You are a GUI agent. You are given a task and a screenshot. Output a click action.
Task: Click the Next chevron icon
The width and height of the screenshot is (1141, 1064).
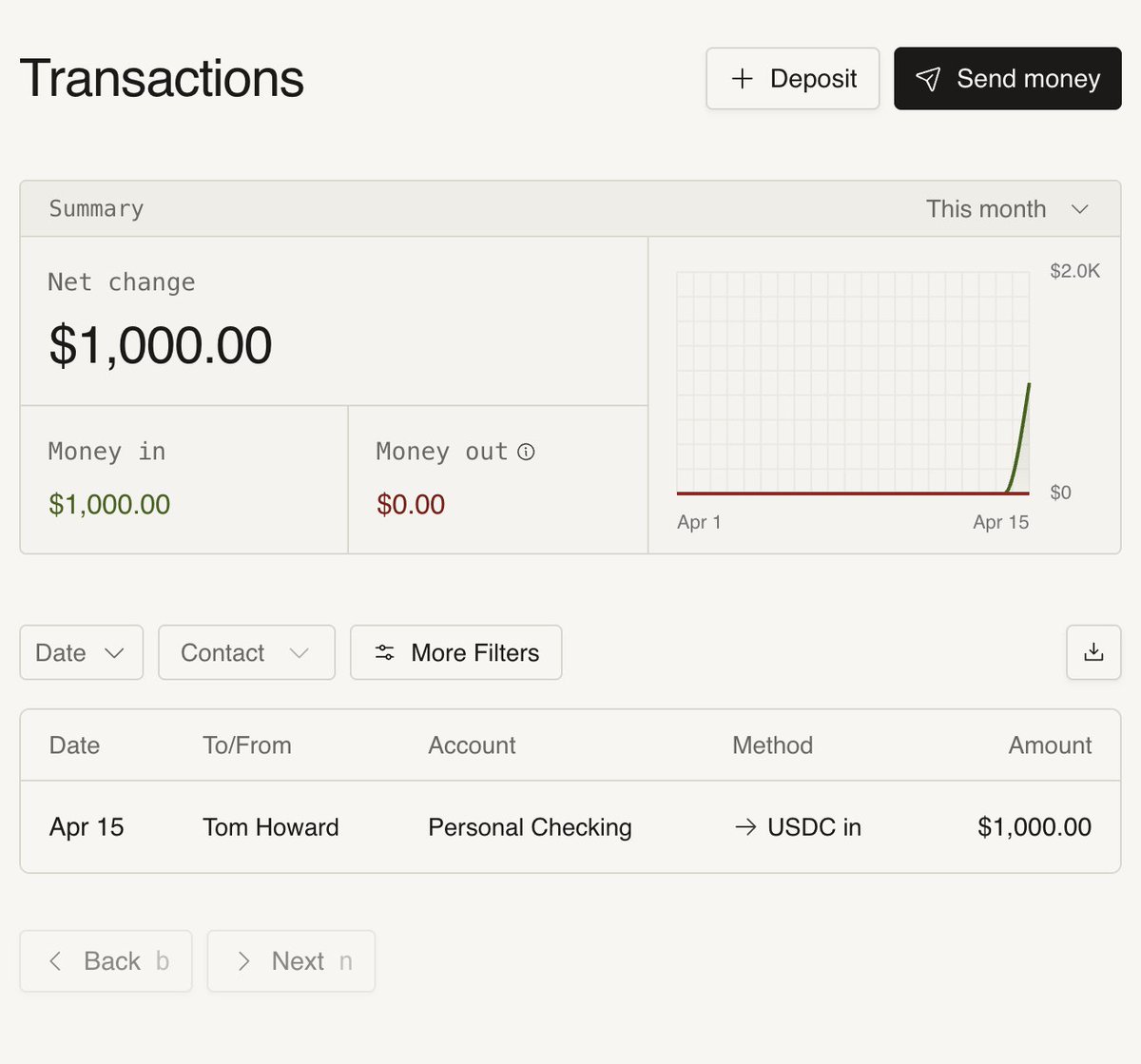coord(243,961)
